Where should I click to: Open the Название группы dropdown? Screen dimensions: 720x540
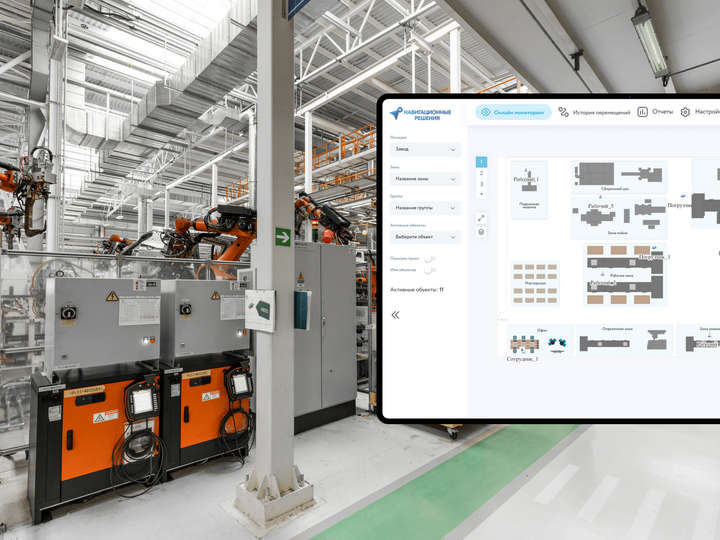coord(425,208)
